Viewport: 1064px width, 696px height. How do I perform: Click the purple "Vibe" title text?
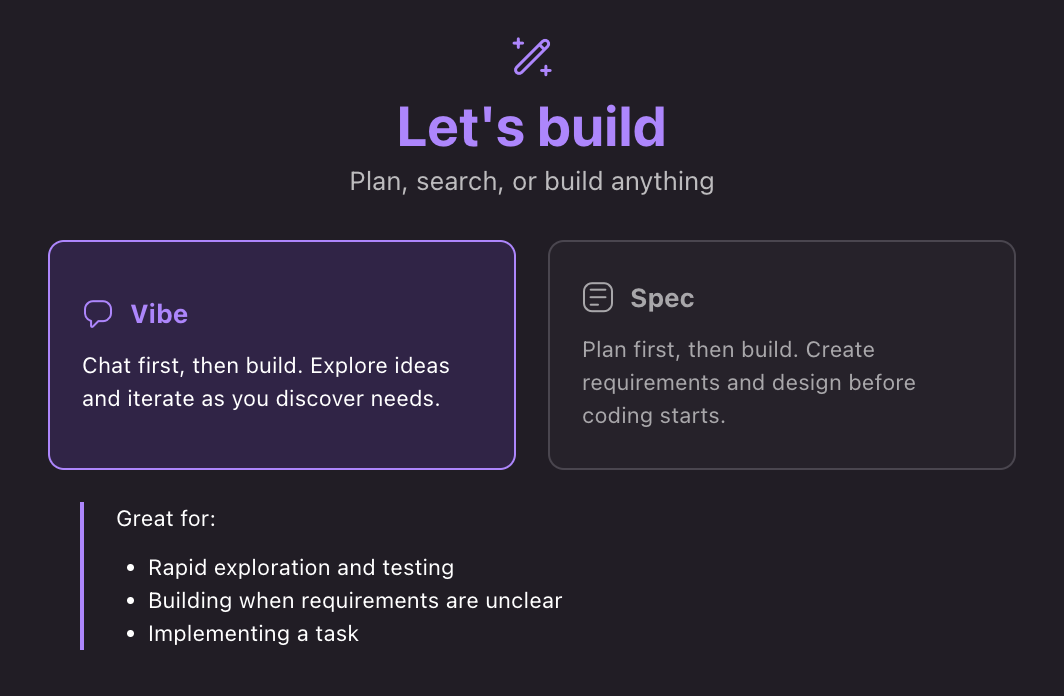[x=159, y=314]
